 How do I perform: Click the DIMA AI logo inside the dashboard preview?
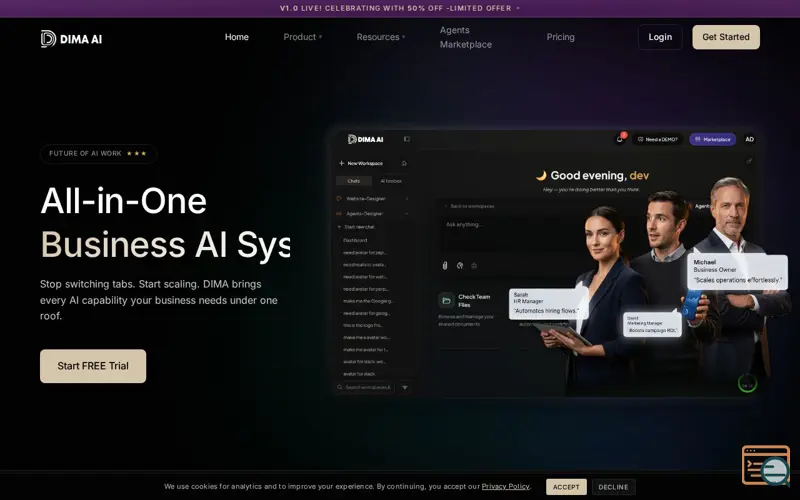click(x=365, y=139)
